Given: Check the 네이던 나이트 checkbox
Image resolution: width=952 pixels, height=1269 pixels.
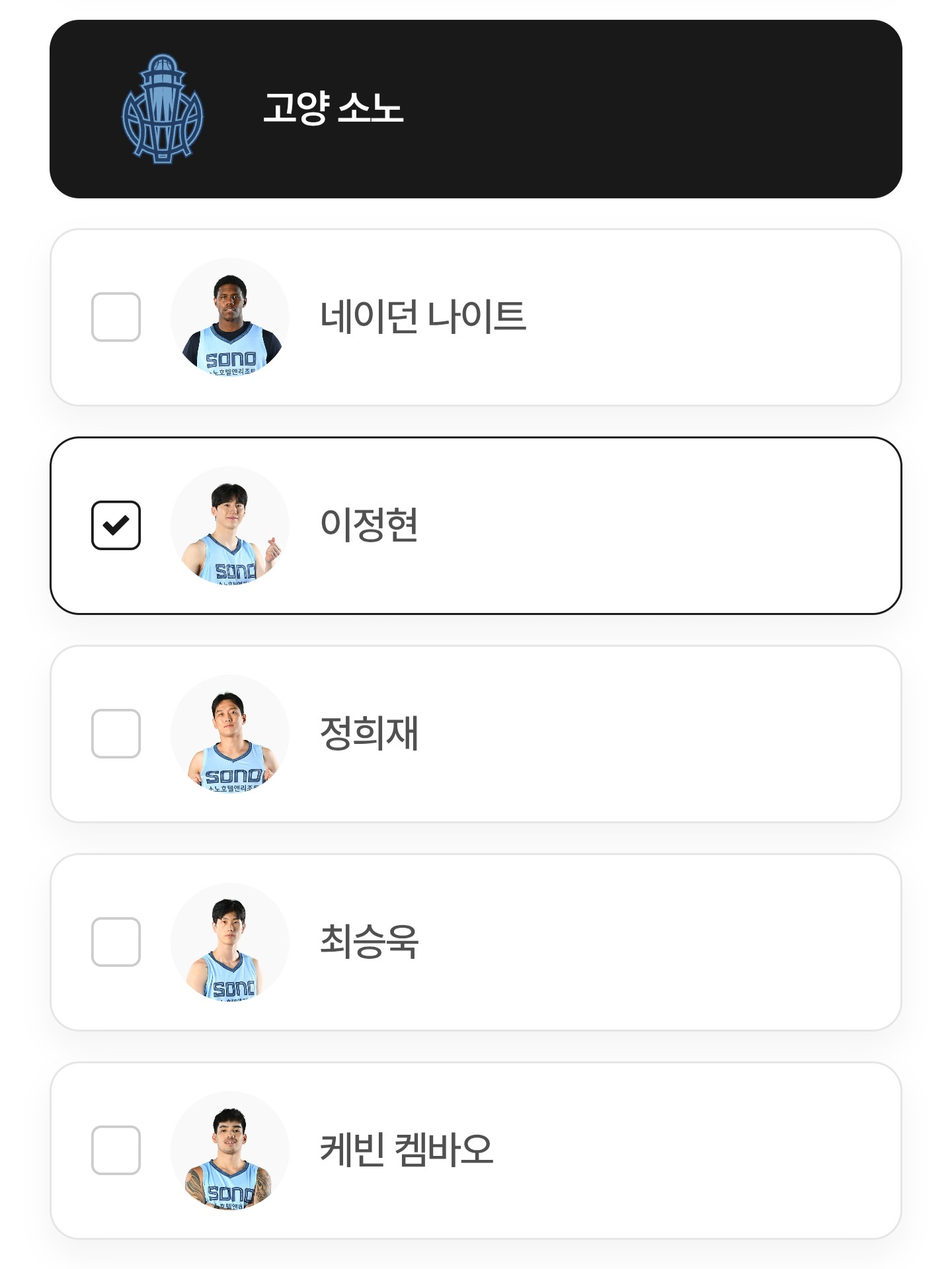Looking at the screenshot, I should (116, 317).
